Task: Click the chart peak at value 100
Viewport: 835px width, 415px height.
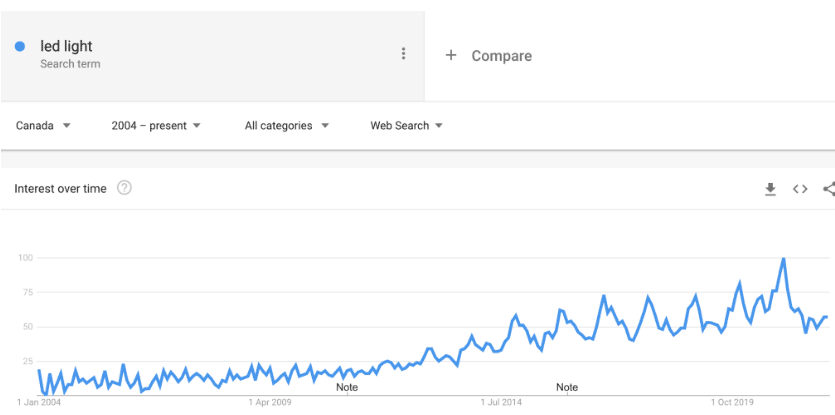Action: (783, 259)
